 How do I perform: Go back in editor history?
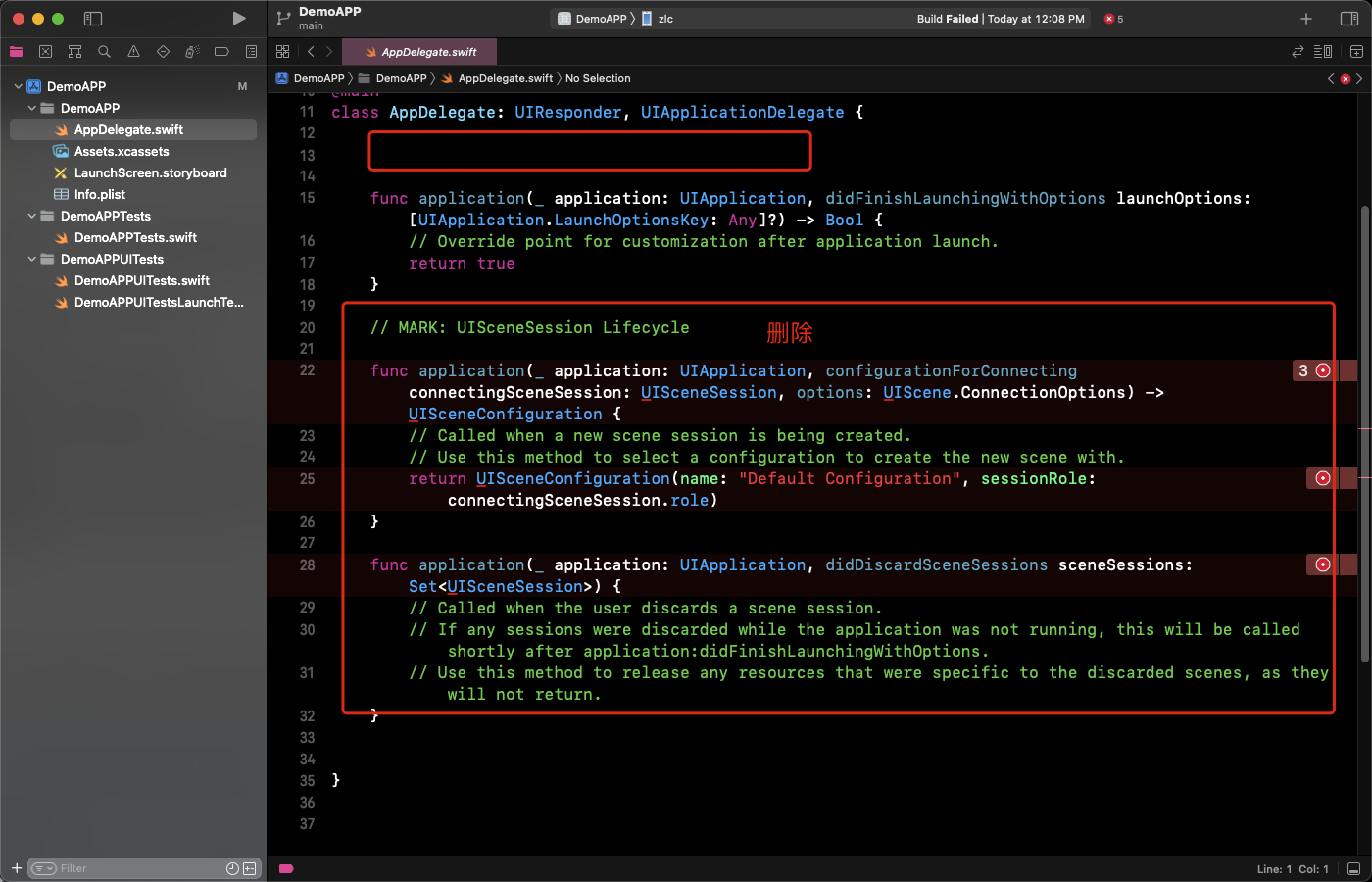coord(311,52)
